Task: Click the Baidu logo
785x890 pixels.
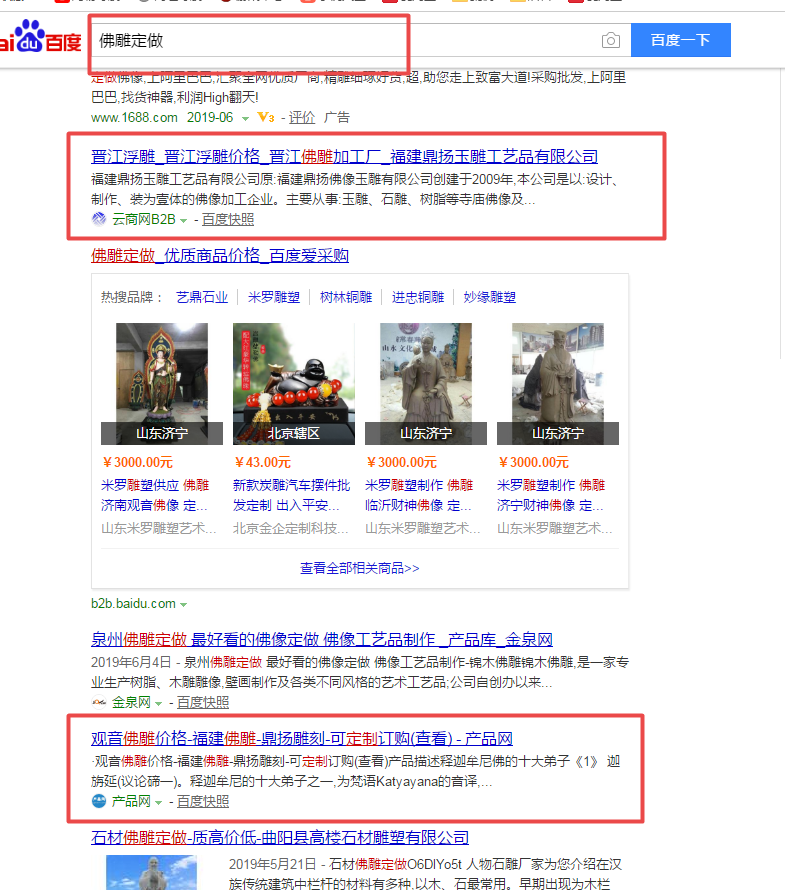Action: (41, 37)
